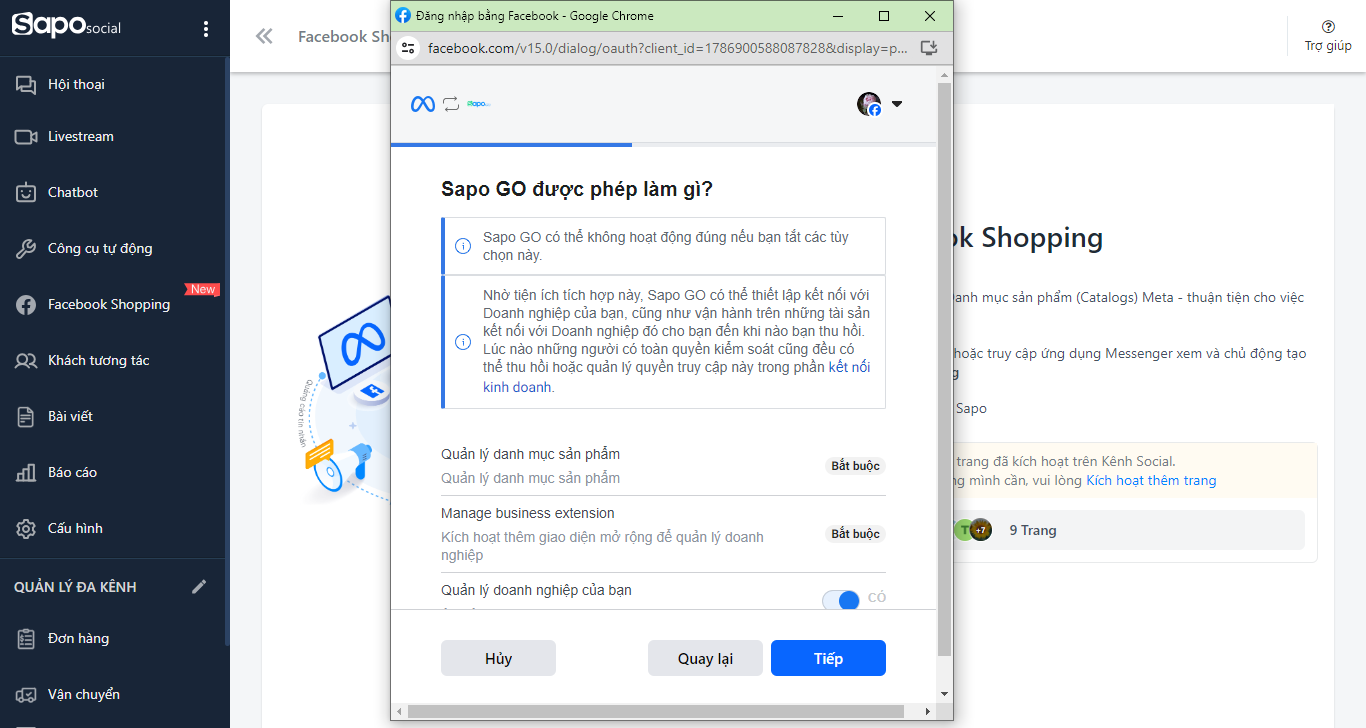Click the overlapping page avatars next to 9 Trang

tap(972, 530)
